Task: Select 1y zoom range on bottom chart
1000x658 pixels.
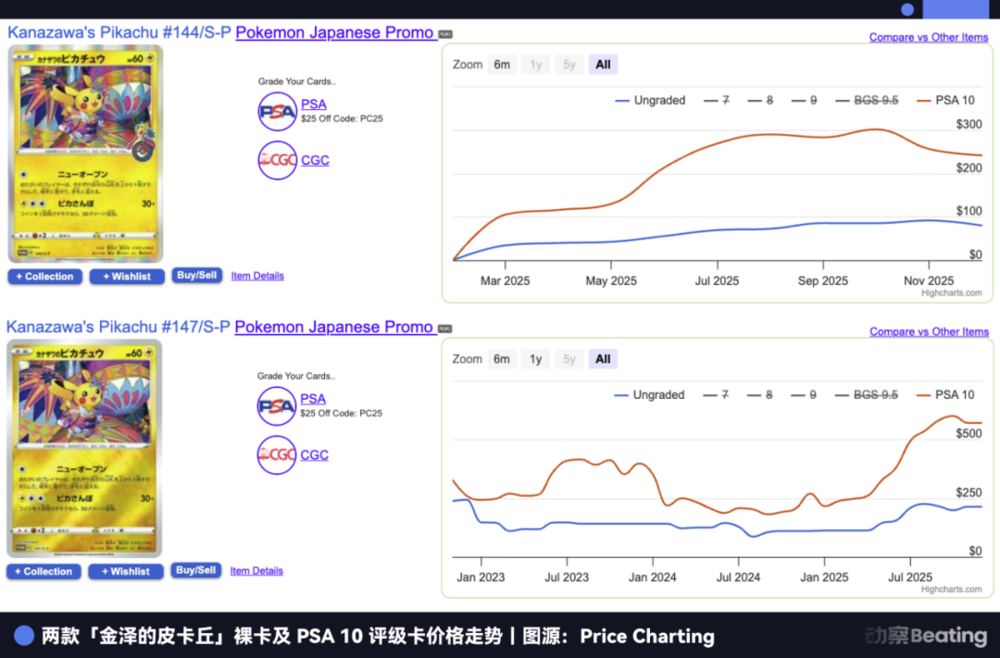Action: click(536, 360)
